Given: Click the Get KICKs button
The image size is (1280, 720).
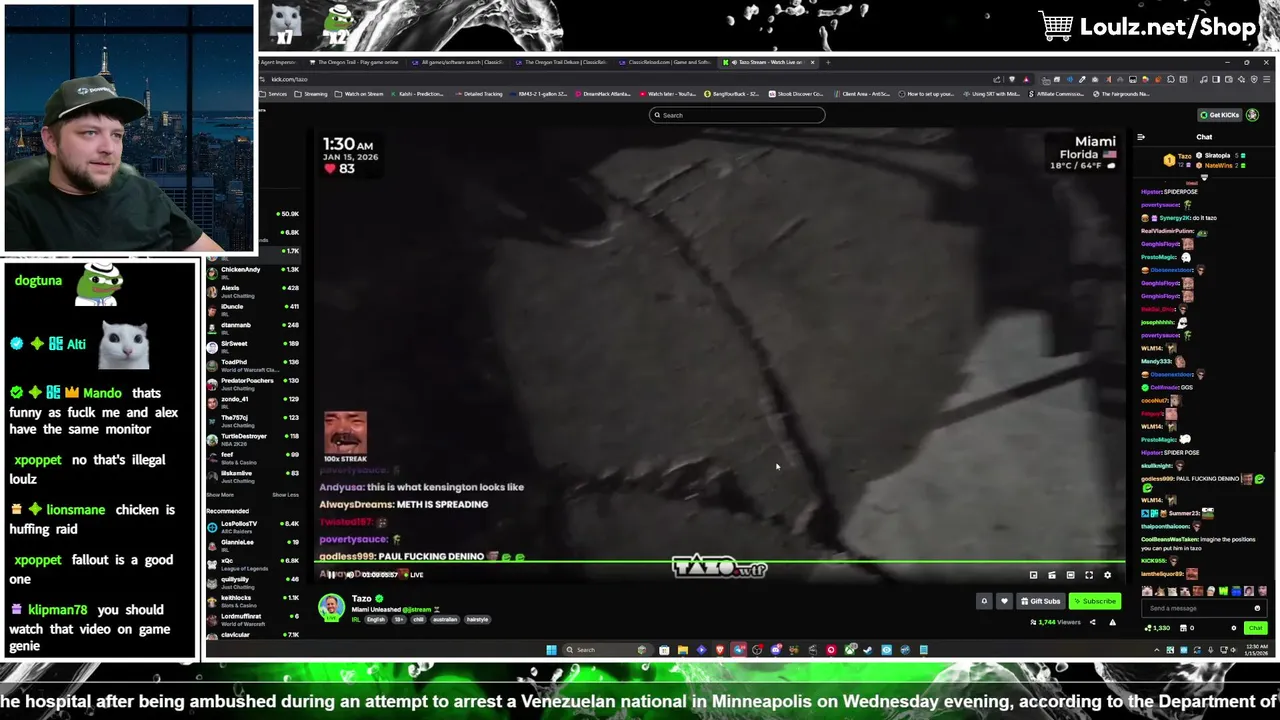Looking at the screenshot, I should click(1220, 115).
